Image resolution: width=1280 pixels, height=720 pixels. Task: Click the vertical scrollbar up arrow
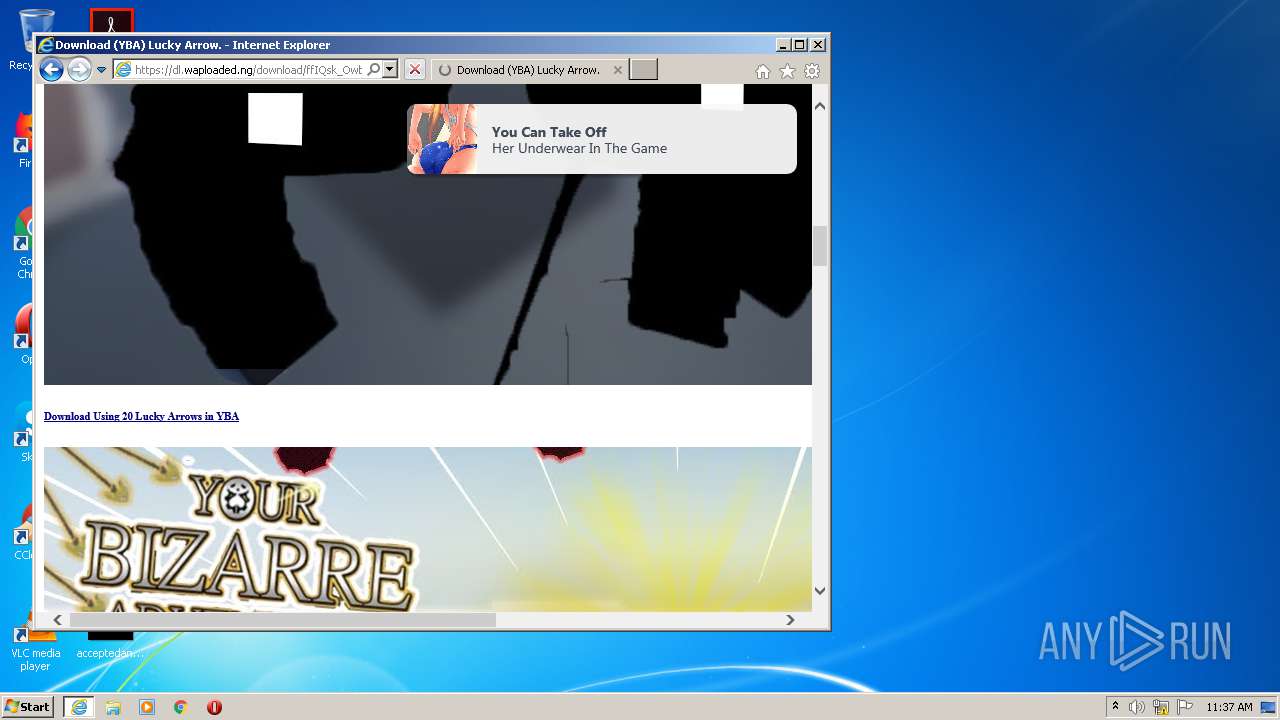tap(820, 105)
